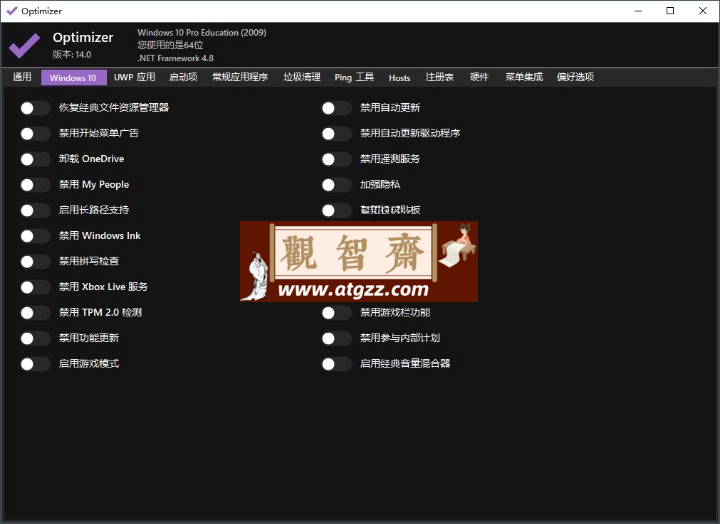This screenshot has height=524, width=720.
Task: Open the Ping 工具 tab
Action: [354, 77]
